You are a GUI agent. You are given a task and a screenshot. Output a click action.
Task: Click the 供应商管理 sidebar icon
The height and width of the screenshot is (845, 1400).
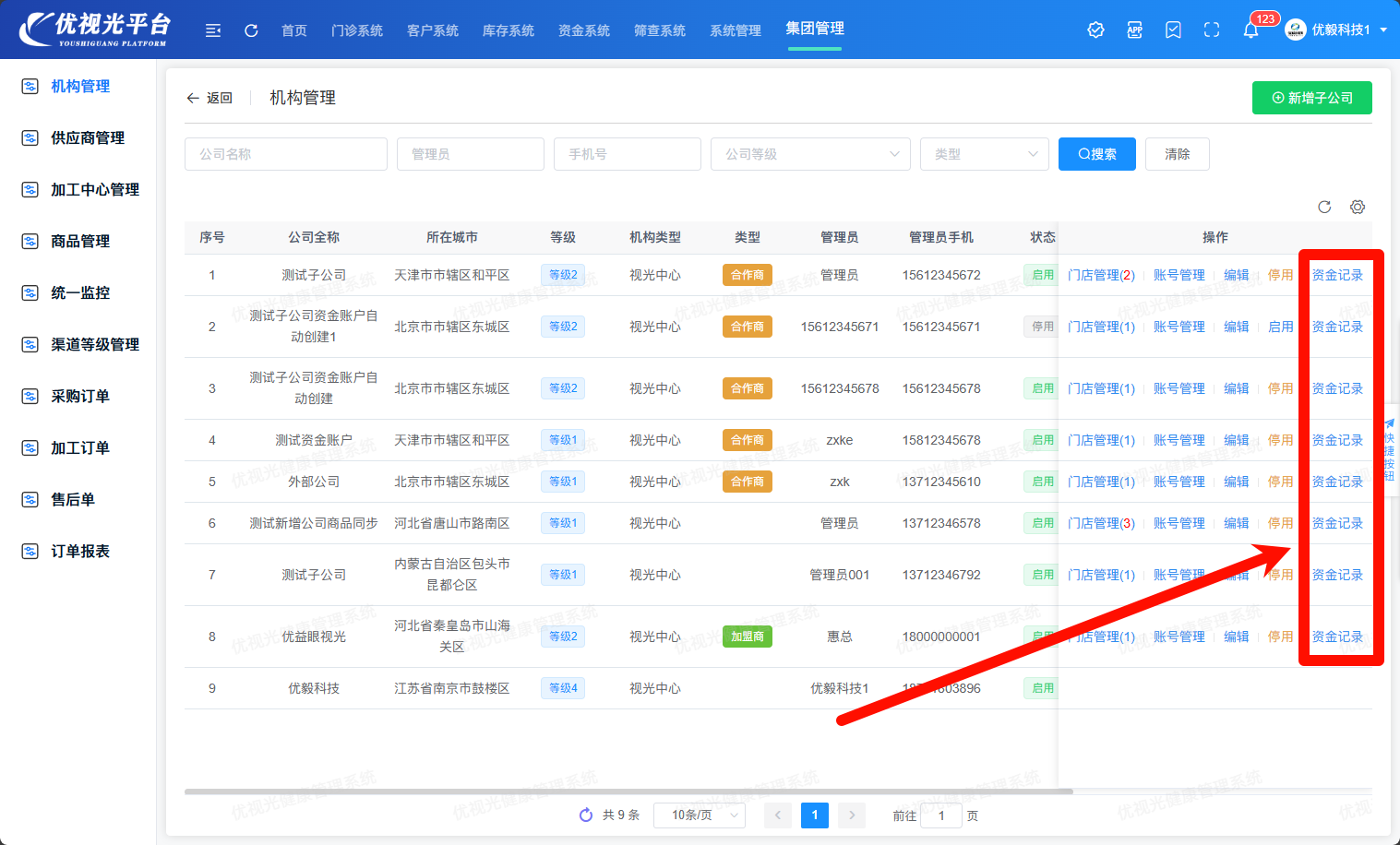[30, 137]
